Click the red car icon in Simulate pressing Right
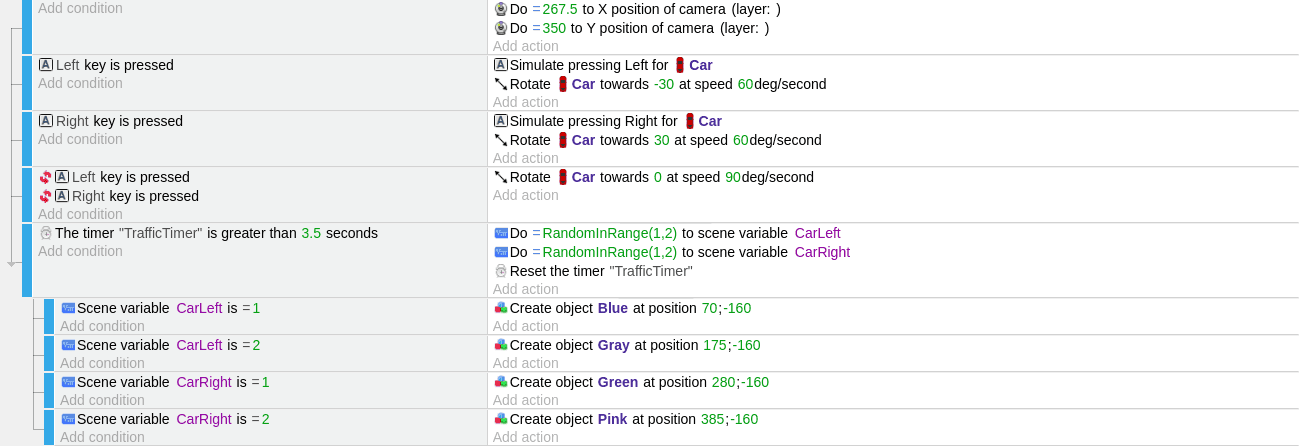Viewport: 1299px width, 446px height. click(x=689, y=121)
